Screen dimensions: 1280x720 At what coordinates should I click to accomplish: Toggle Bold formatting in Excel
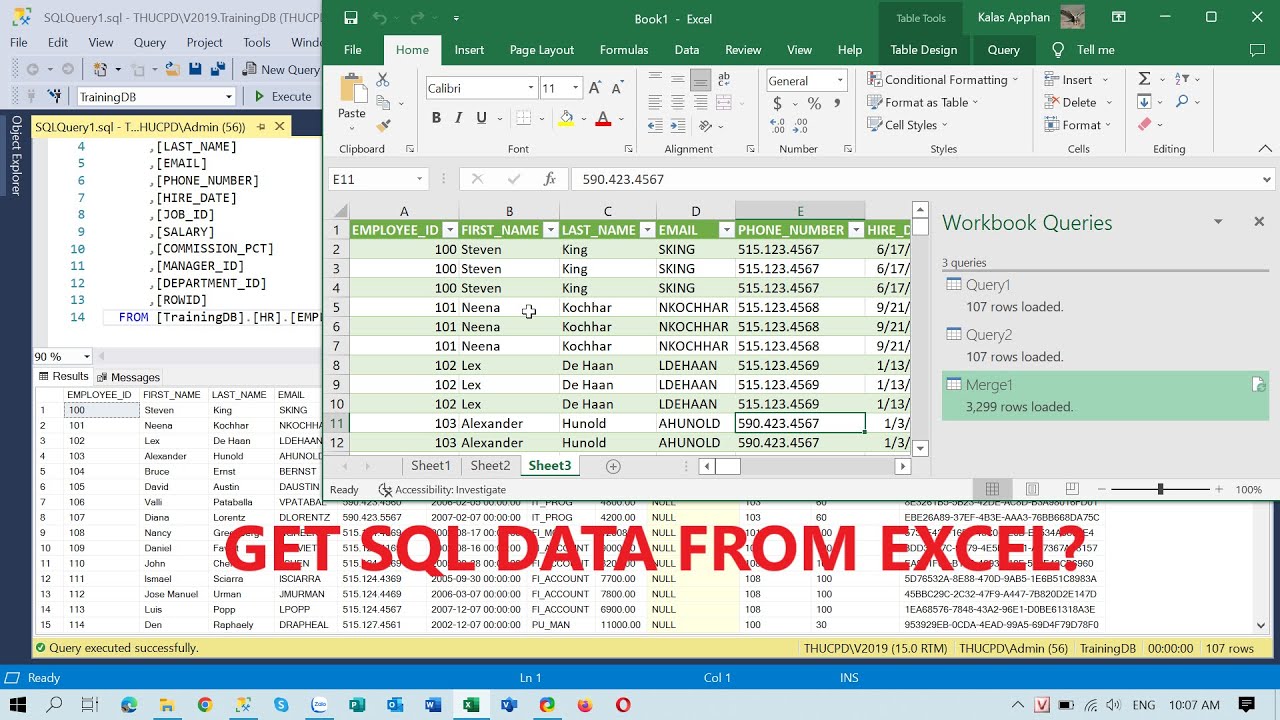pyautogui.click(x=436, y=118)
